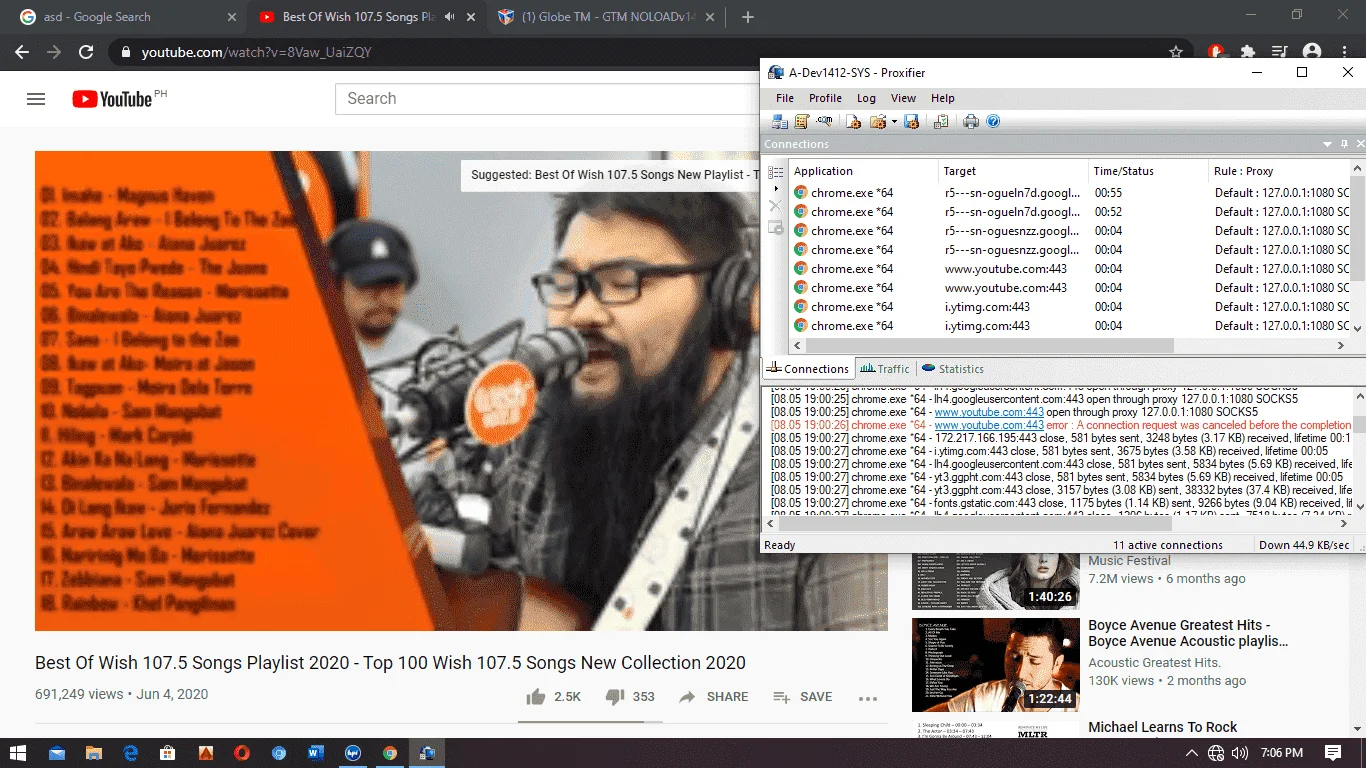This screenshot has height=768, width=1366.
Task: Open File Explorer from the taskbar
Action: click(94, 753)
